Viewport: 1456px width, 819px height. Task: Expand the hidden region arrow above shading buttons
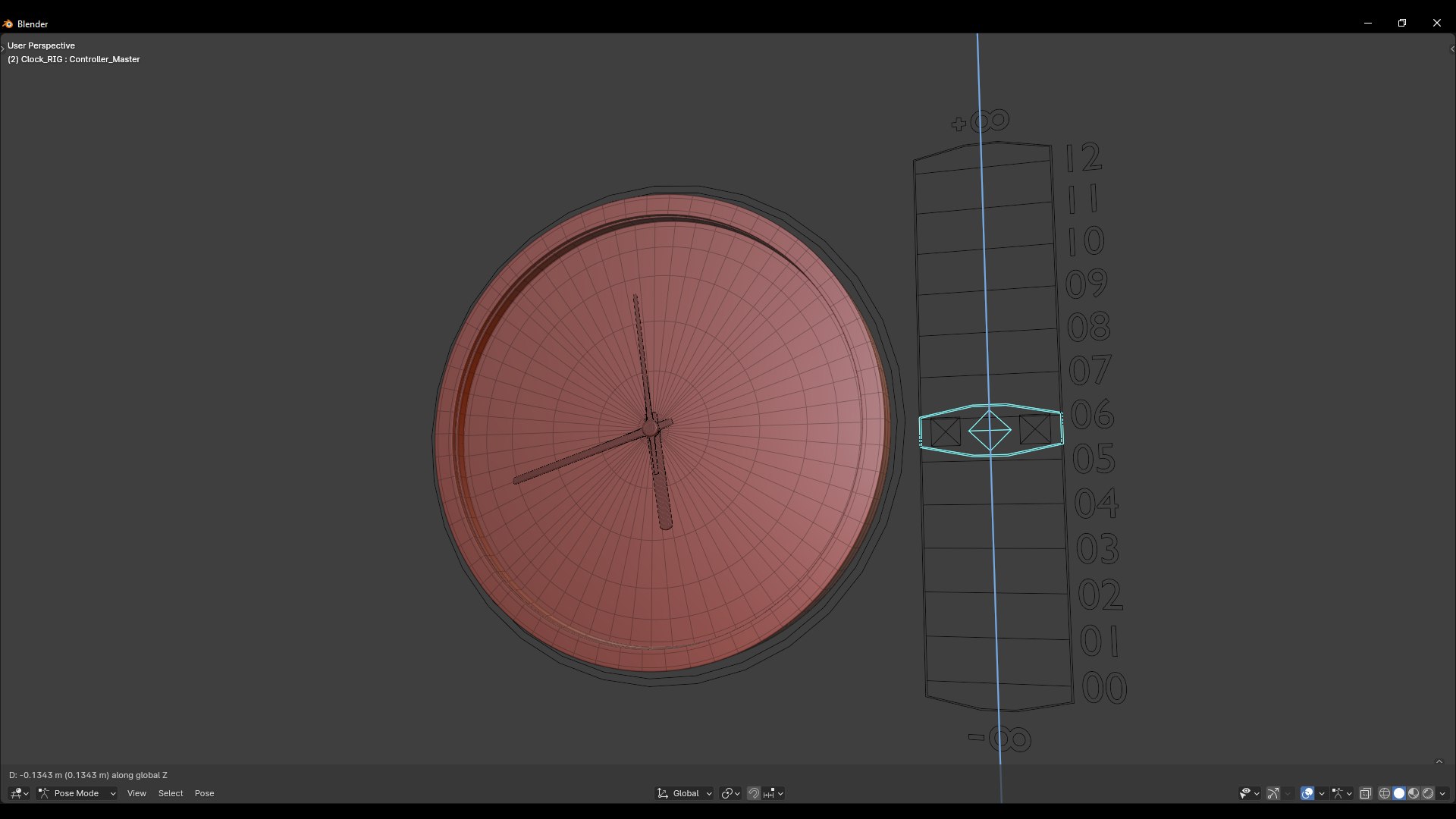[x=1439, y=761]
